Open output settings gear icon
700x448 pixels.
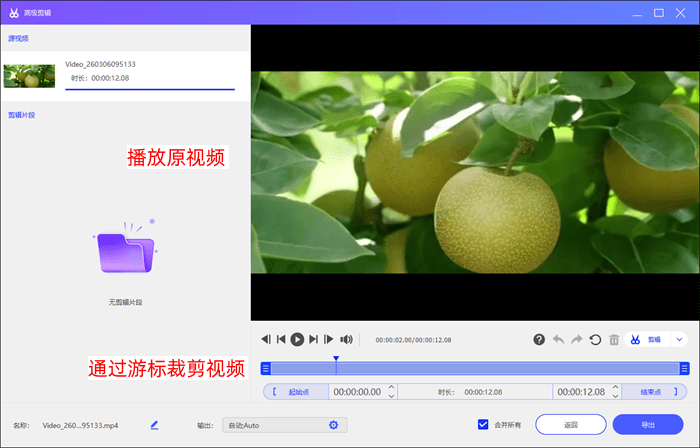(333, 425)
